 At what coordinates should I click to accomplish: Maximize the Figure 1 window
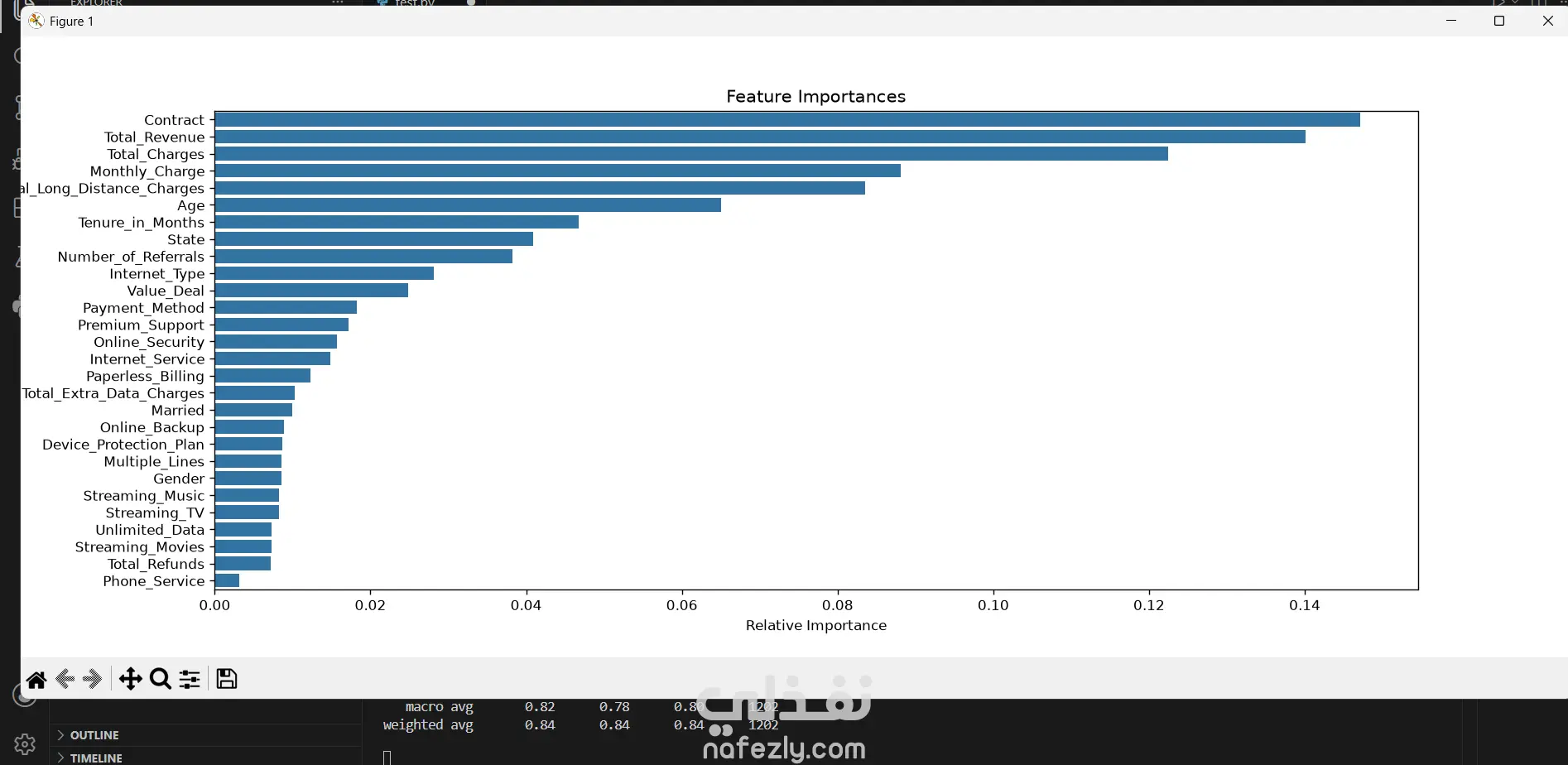1499,21
